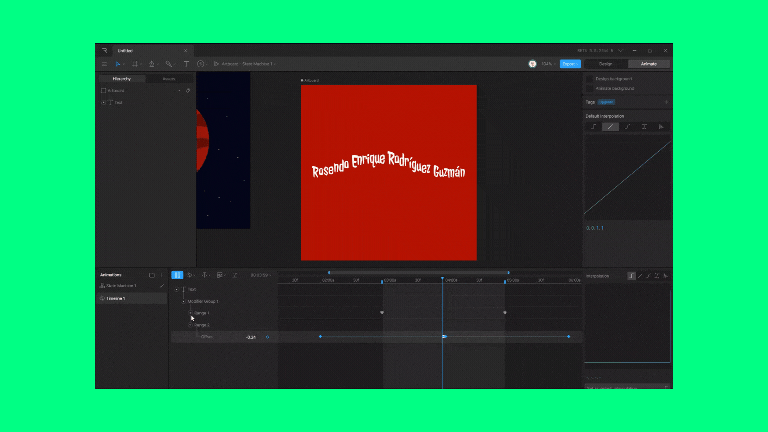
Task: Toggle Display background checkbox
Action: point(589,78)
